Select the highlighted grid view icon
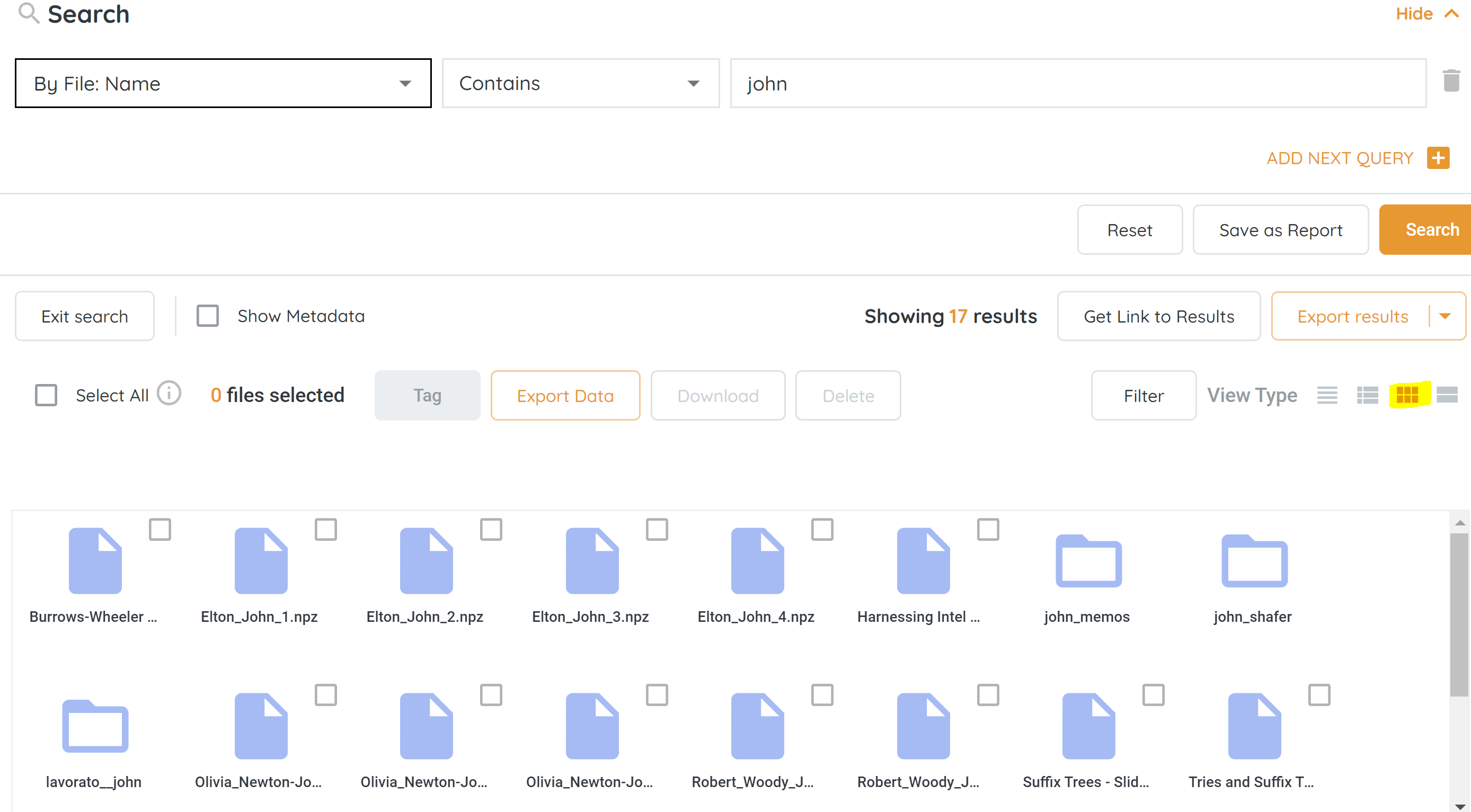Image resolution: width=1471 pixels, height=812 pixels. point(1407,395)
